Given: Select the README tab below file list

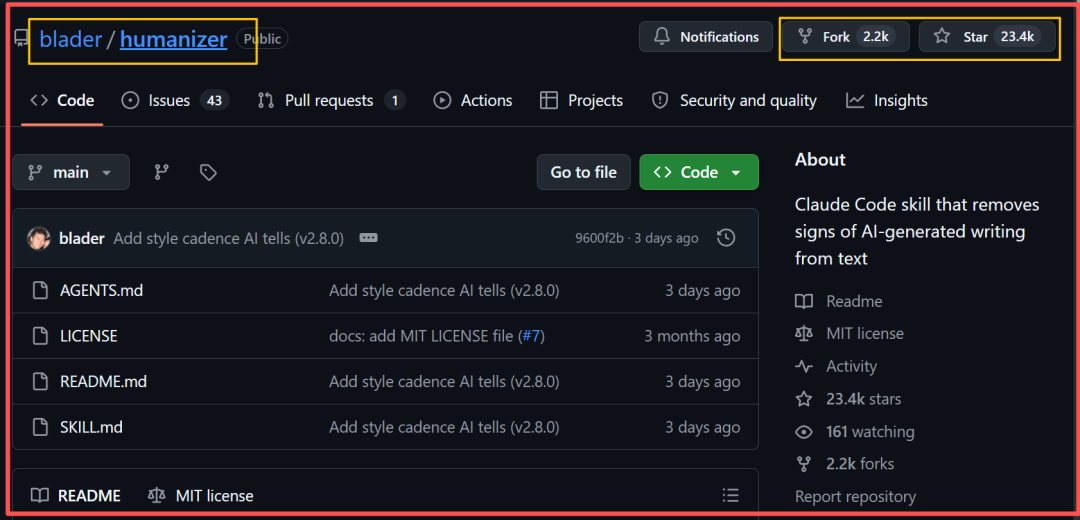Looking at the screenshot, I should (76, 495).
